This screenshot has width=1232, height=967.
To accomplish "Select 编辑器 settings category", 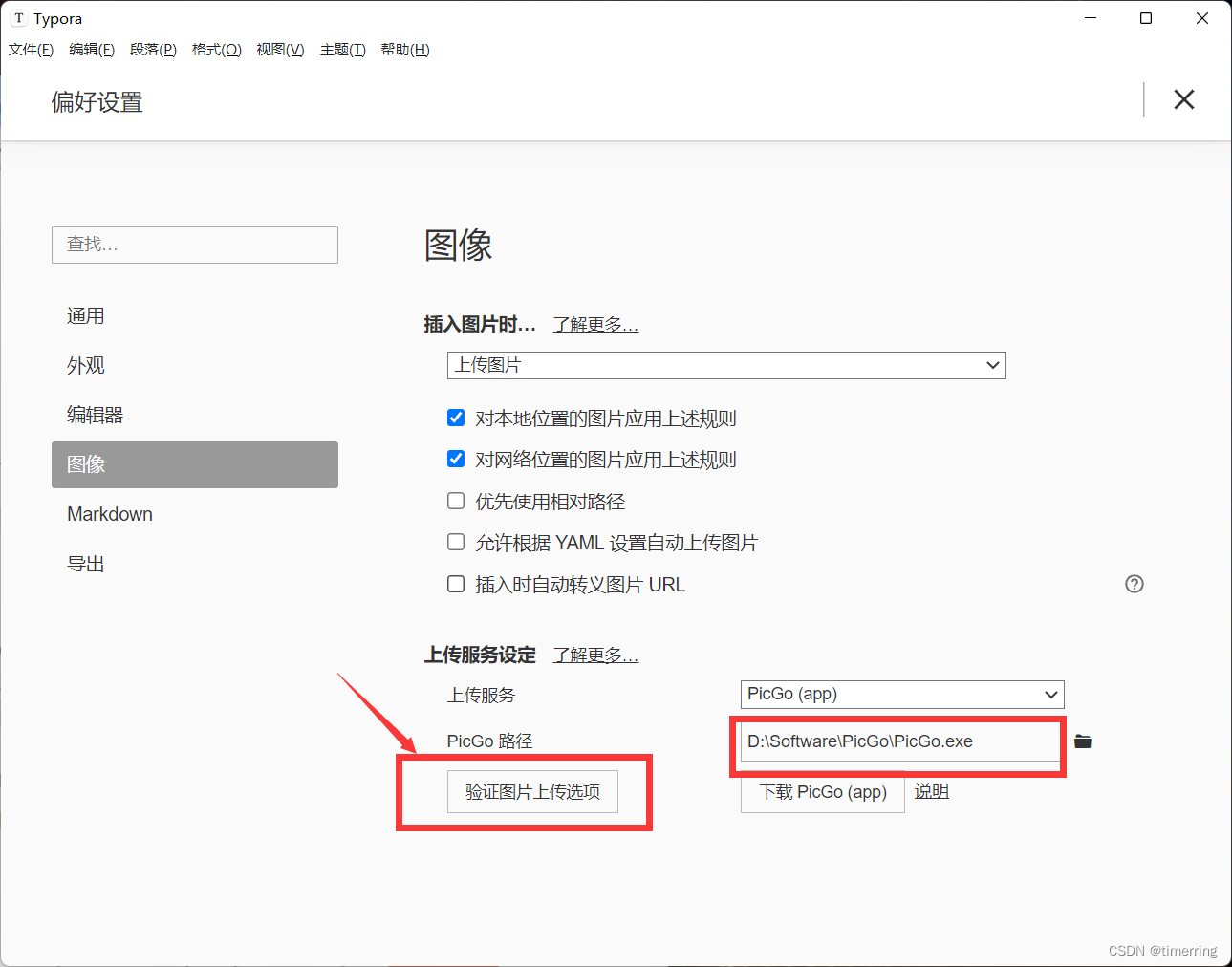I will [x=195, y=416].
